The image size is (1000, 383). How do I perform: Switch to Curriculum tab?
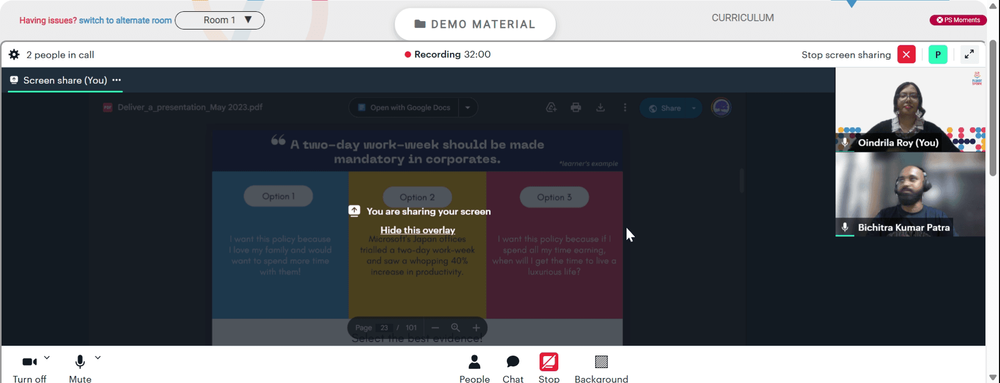tap(742, 18)
